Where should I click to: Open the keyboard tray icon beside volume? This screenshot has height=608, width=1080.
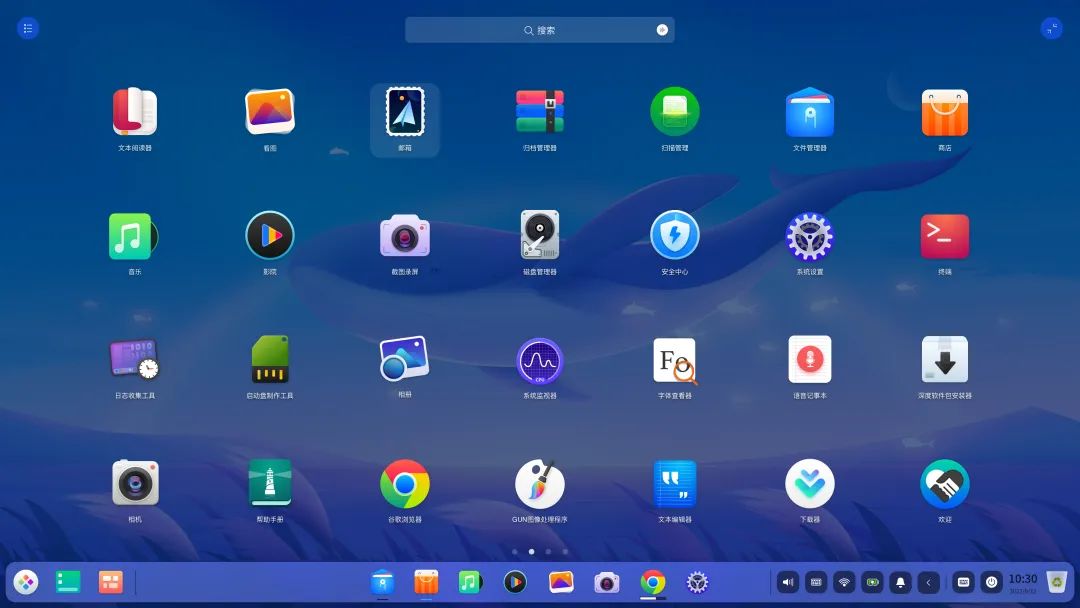816,583
